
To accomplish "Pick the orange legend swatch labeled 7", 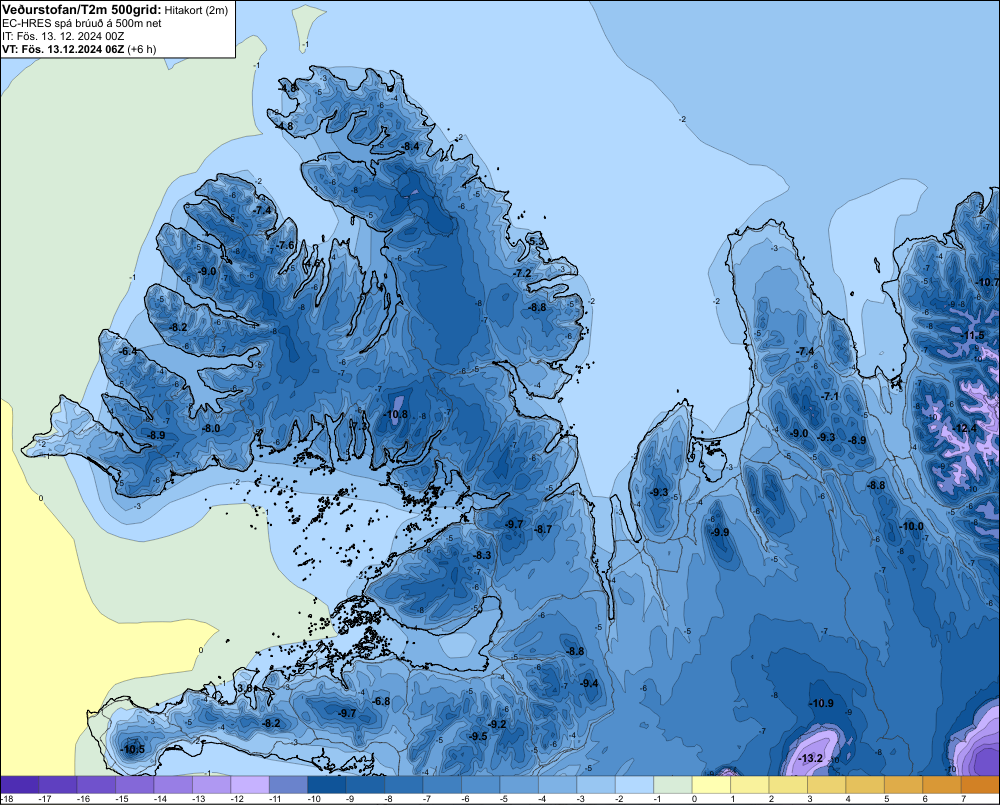I will (x=980, y=785).
